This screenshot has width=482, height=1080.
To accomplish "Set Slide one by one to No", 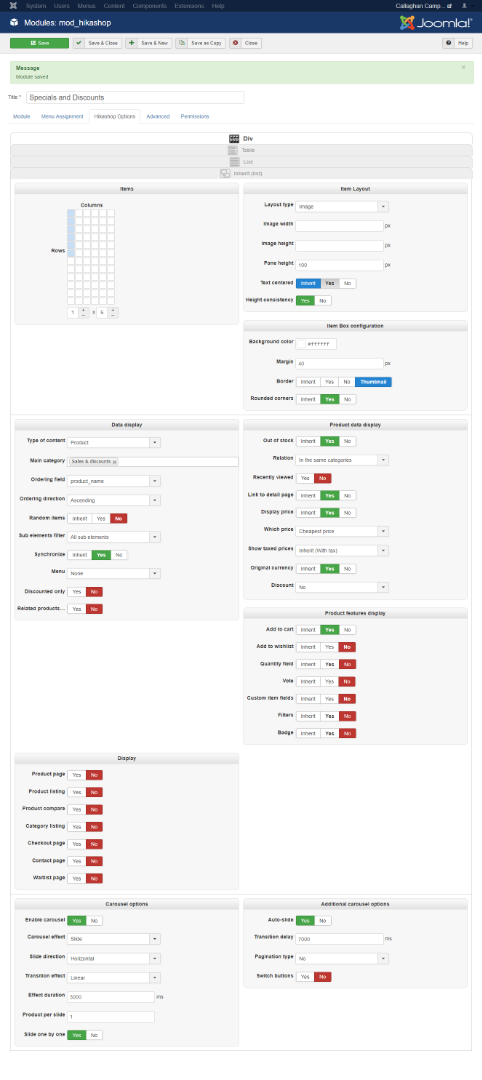I will pyautogui.click(x=94, y=1035).
